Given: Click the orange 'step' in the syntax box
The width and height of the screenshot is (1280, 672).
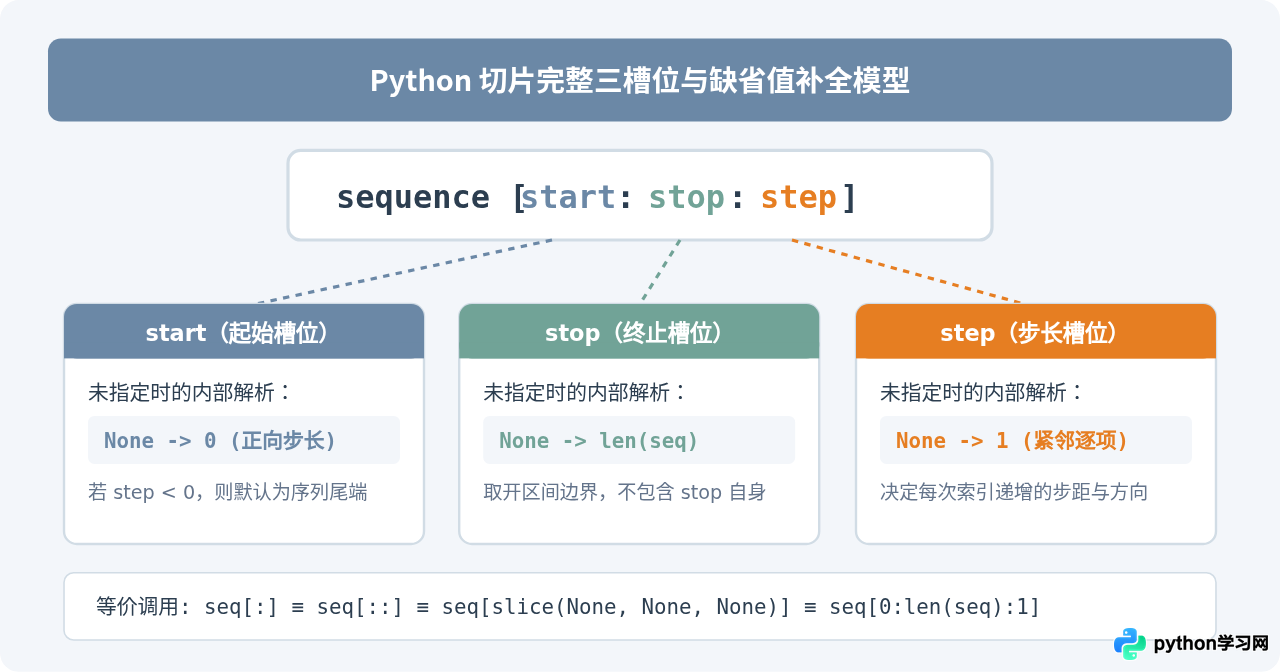Looking at the screenshot, I should point(798,197).
